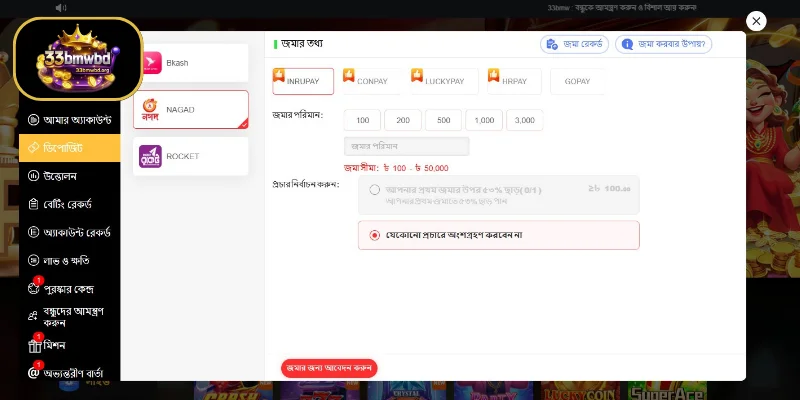Select ROCKET payment method
800x400 pixels.
(191, 156)
